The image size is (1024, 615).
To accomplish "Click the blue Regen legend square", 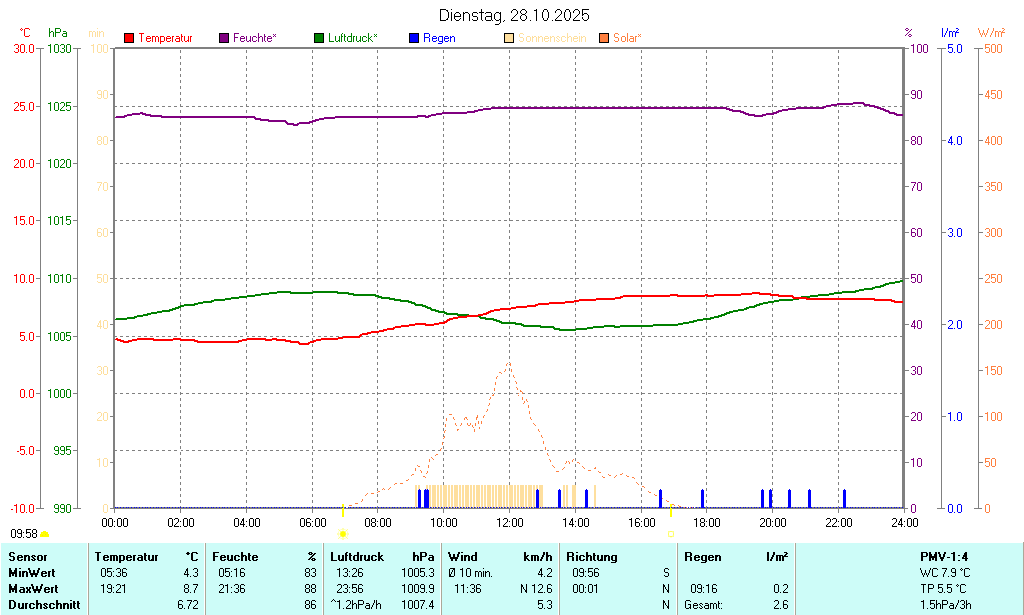I will click(x=414, y=38).
